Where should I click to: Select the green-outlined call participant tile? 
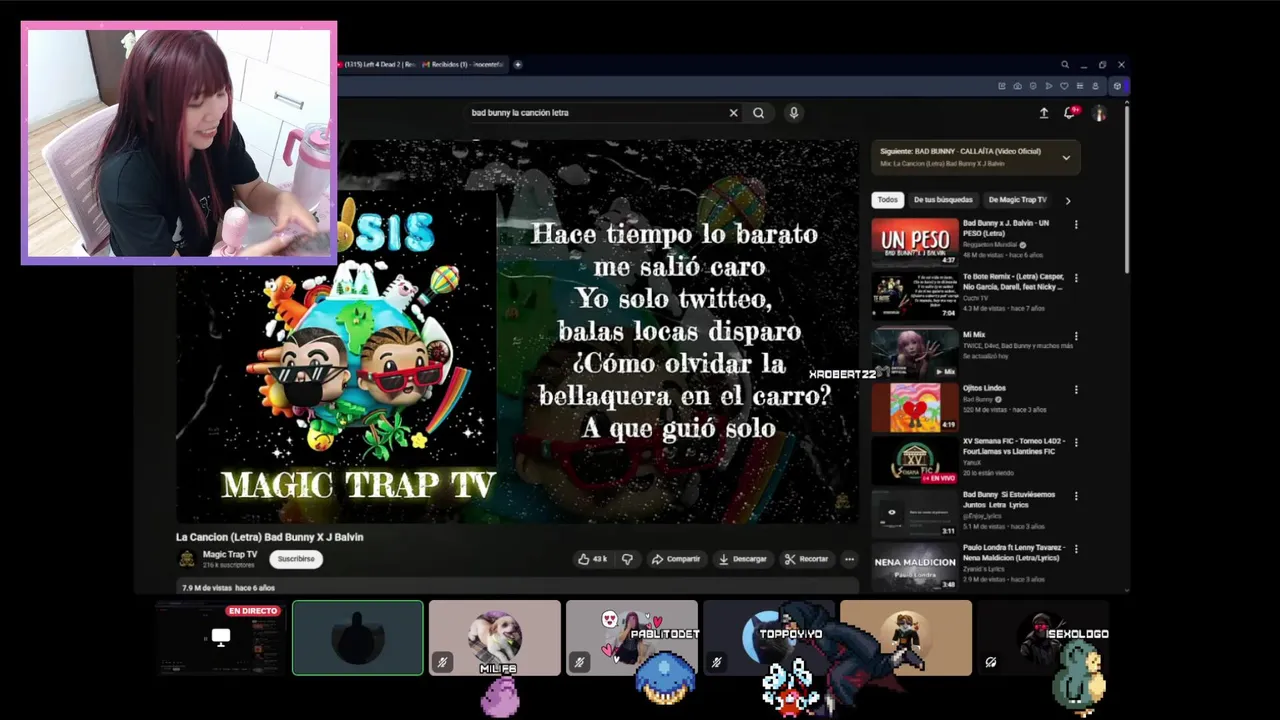[358, 638]
